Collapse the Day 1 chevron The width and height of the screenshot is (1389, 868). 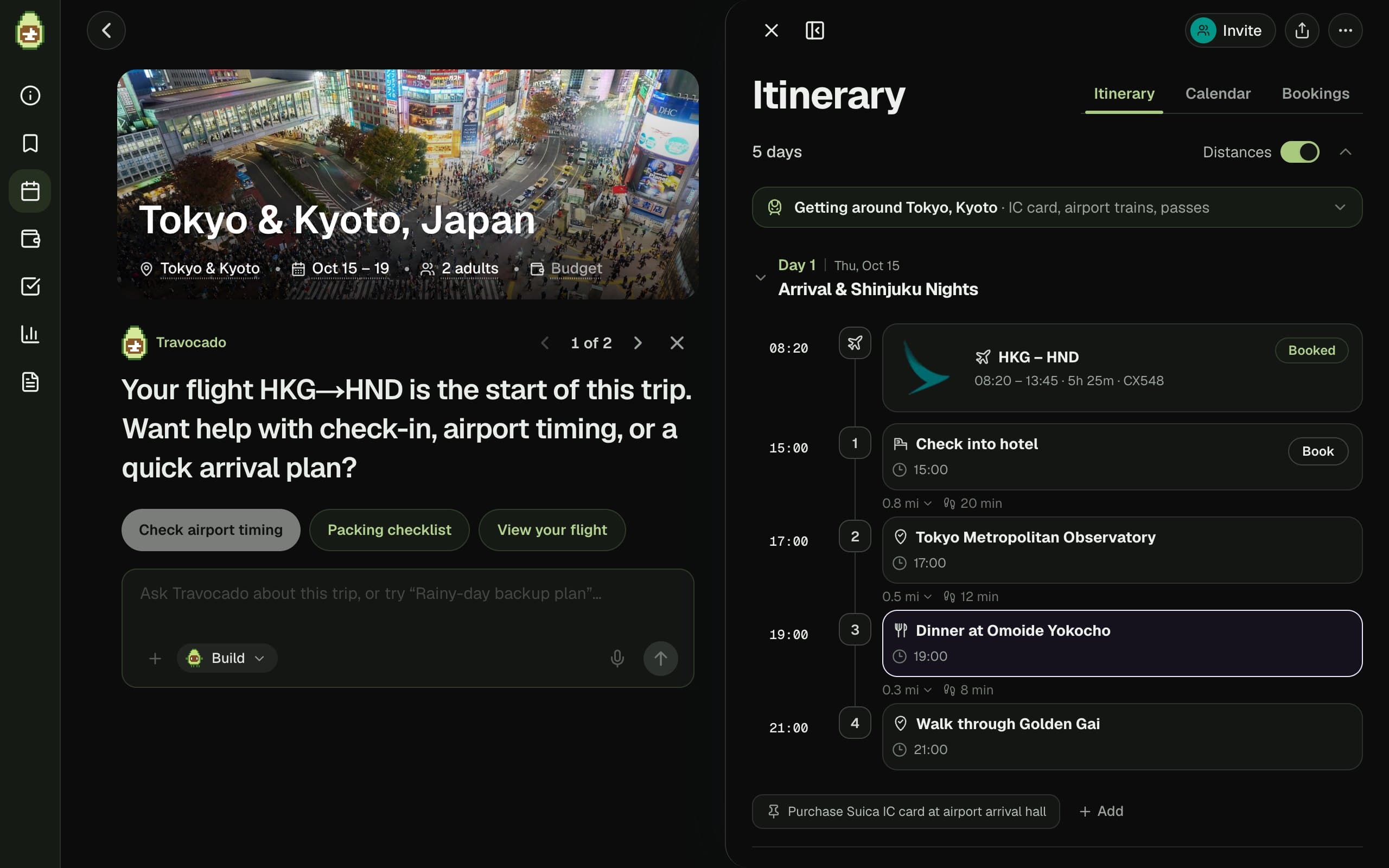click(x=760, y=278)
